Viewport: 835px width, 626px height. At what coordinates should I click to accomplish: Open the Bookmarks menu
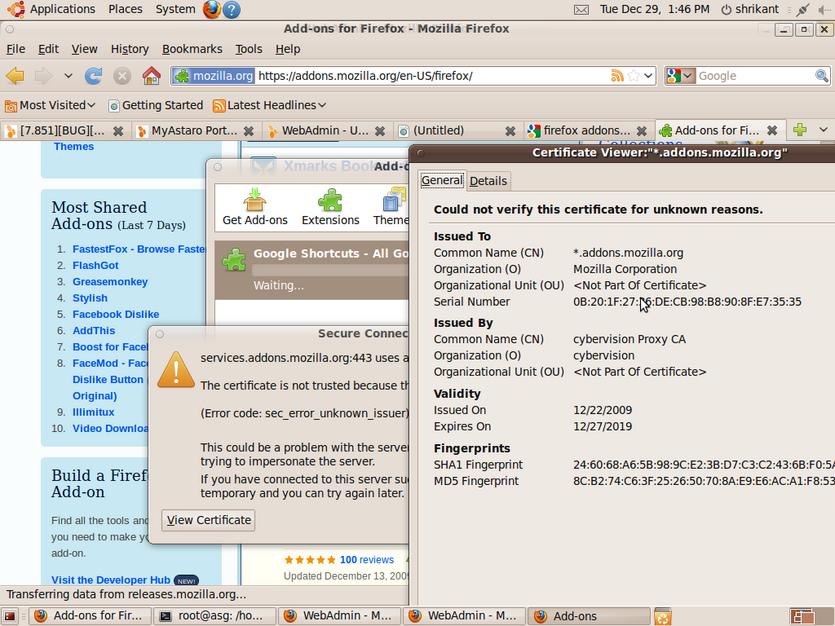click(192, 48)
